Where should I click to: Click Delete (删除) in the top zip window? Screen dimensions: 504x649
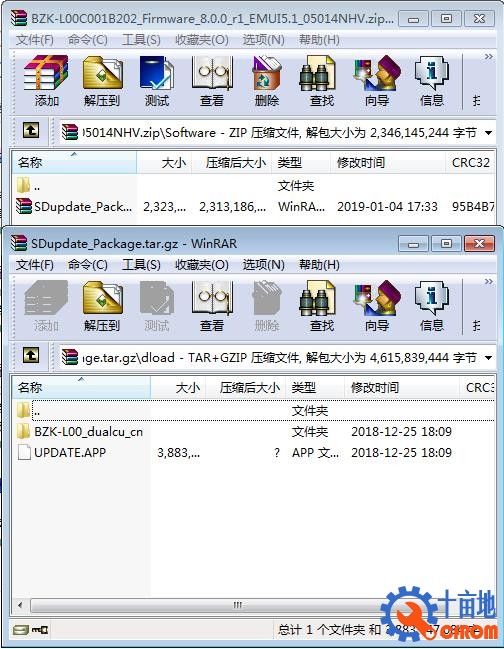(x=267, y=81)
